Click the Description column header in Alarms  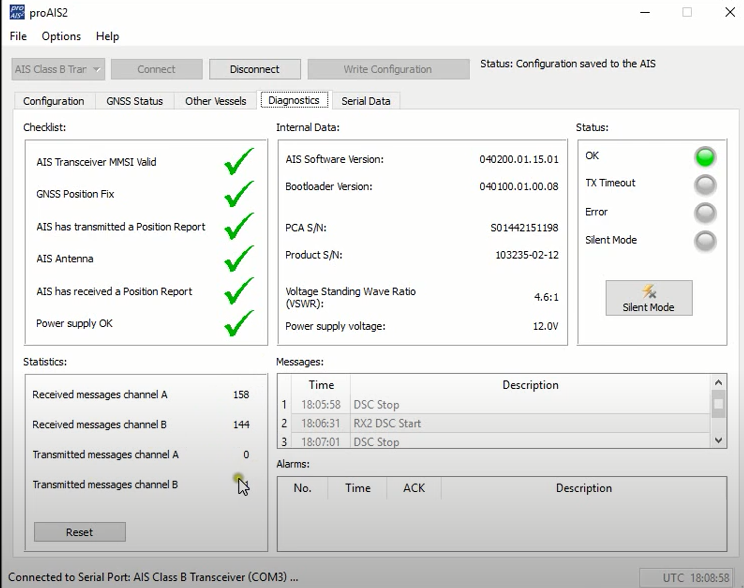coord(583,488)
